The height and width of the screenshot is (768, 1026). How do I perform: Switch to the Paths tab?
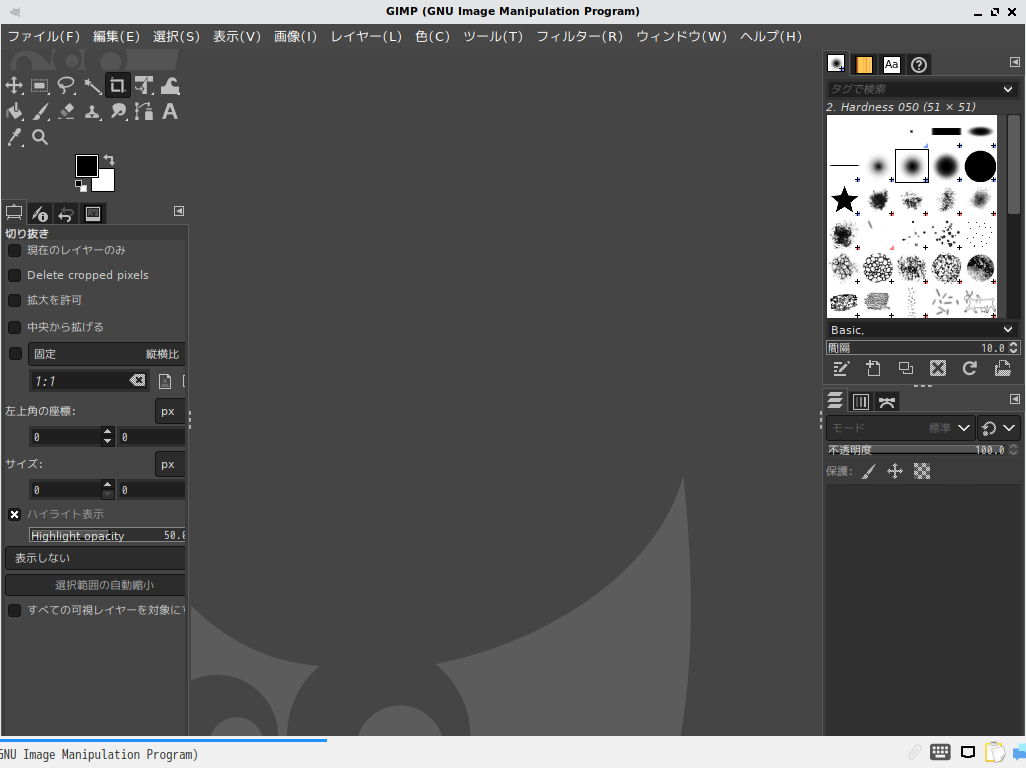(x=887, y=402)
